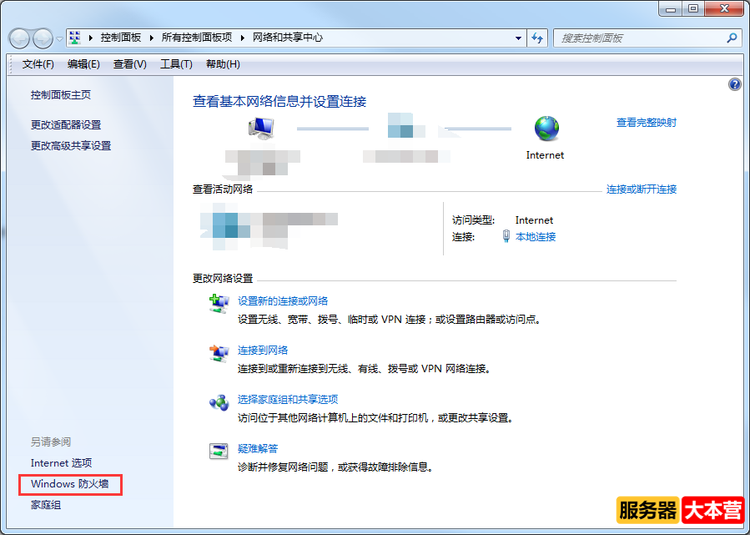
Task: Open 查看完整映射 link
Action: pos(646,122)
